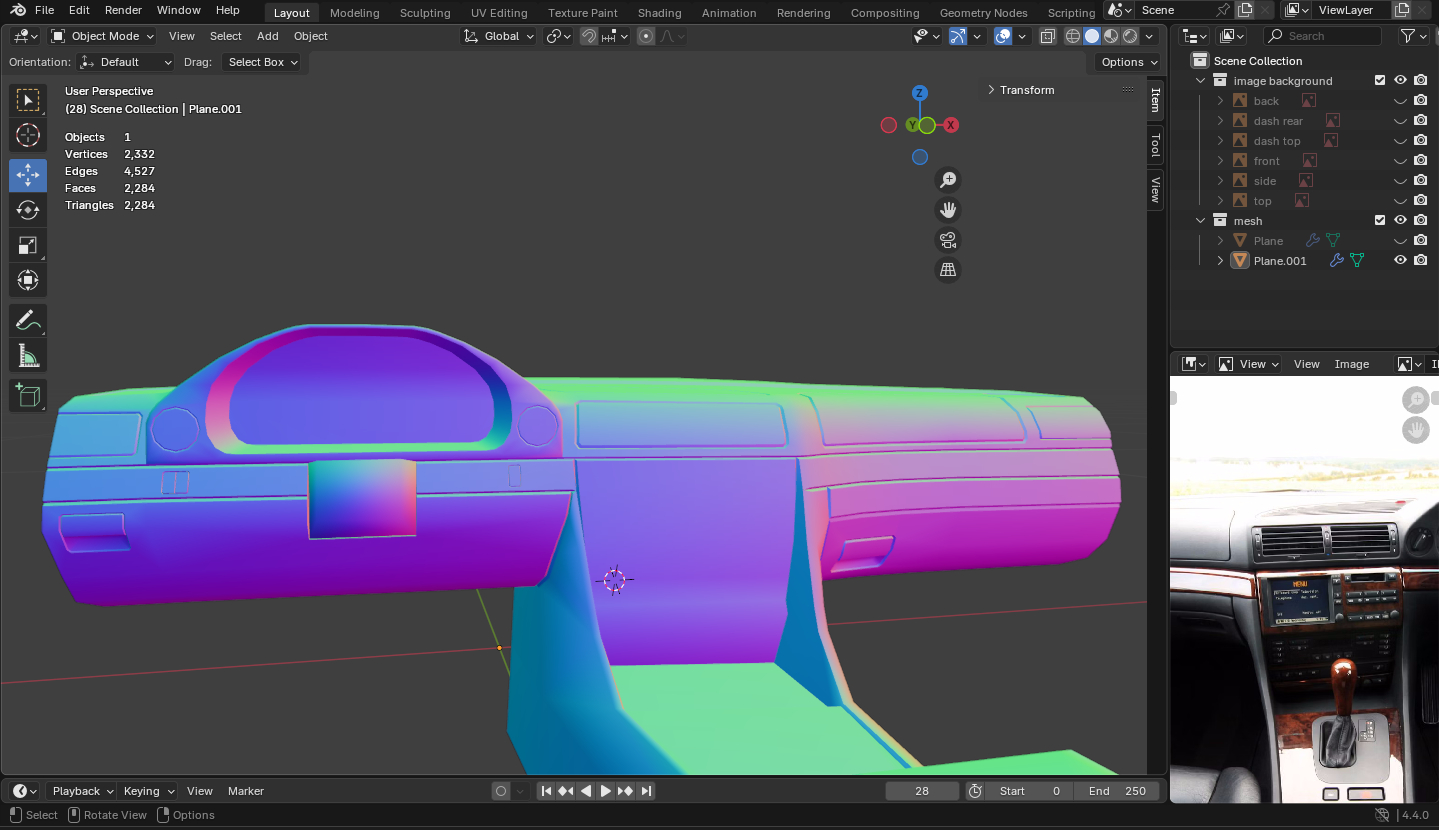Viewport: 1439px width, 830px height.
Task: Open the Render menu
Action: tap(123, 10)
